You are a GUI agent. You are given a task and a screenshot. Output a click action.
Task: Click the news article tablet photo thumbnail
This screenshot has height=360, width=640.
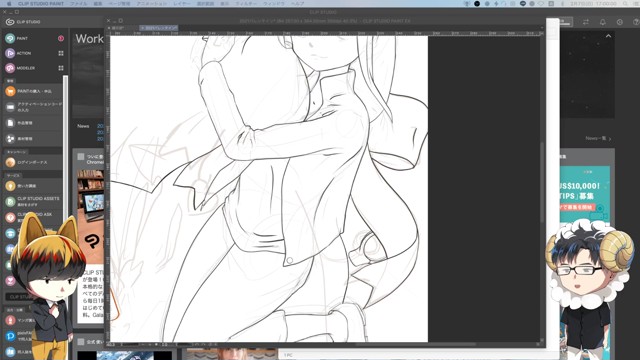click(91, 216)
